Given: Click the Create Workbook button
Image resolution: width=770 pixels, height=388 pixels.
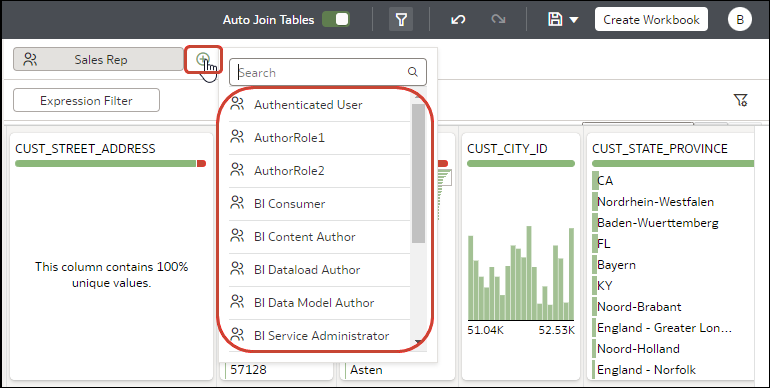Looking at the screenshot, I should pyautogui.click(x=651, y=20).
